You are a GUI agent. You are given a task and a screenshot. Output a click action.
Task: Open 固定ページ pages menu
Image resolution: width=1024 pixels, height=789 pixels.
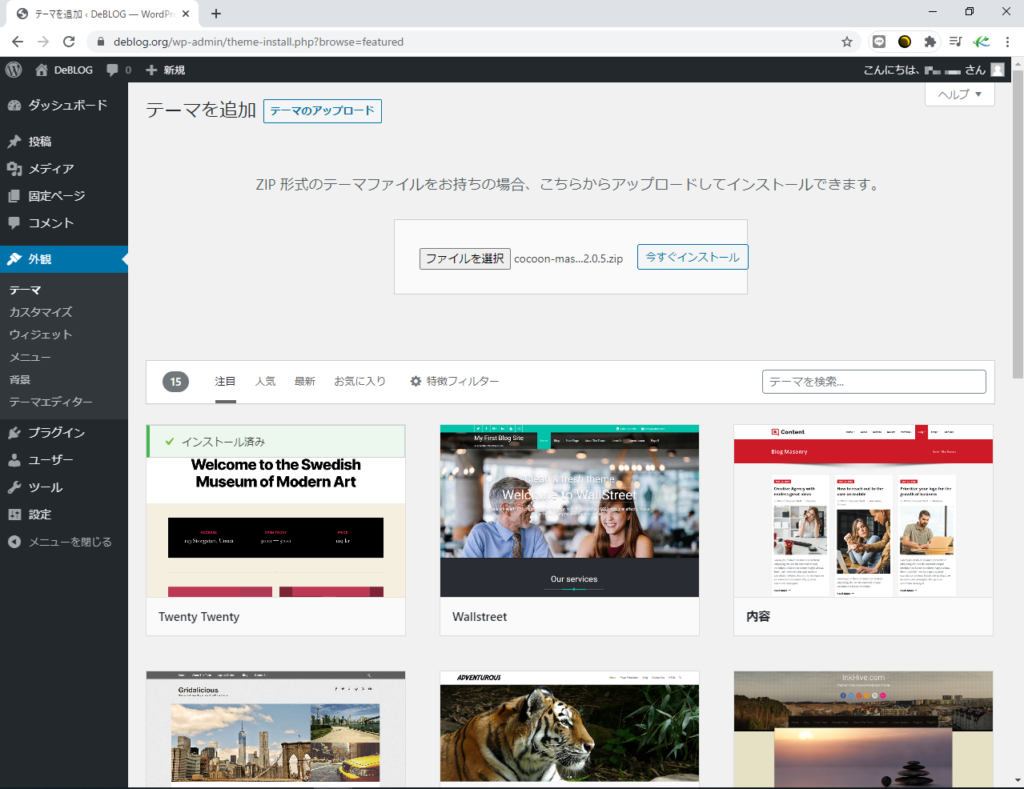click(64, 196)
